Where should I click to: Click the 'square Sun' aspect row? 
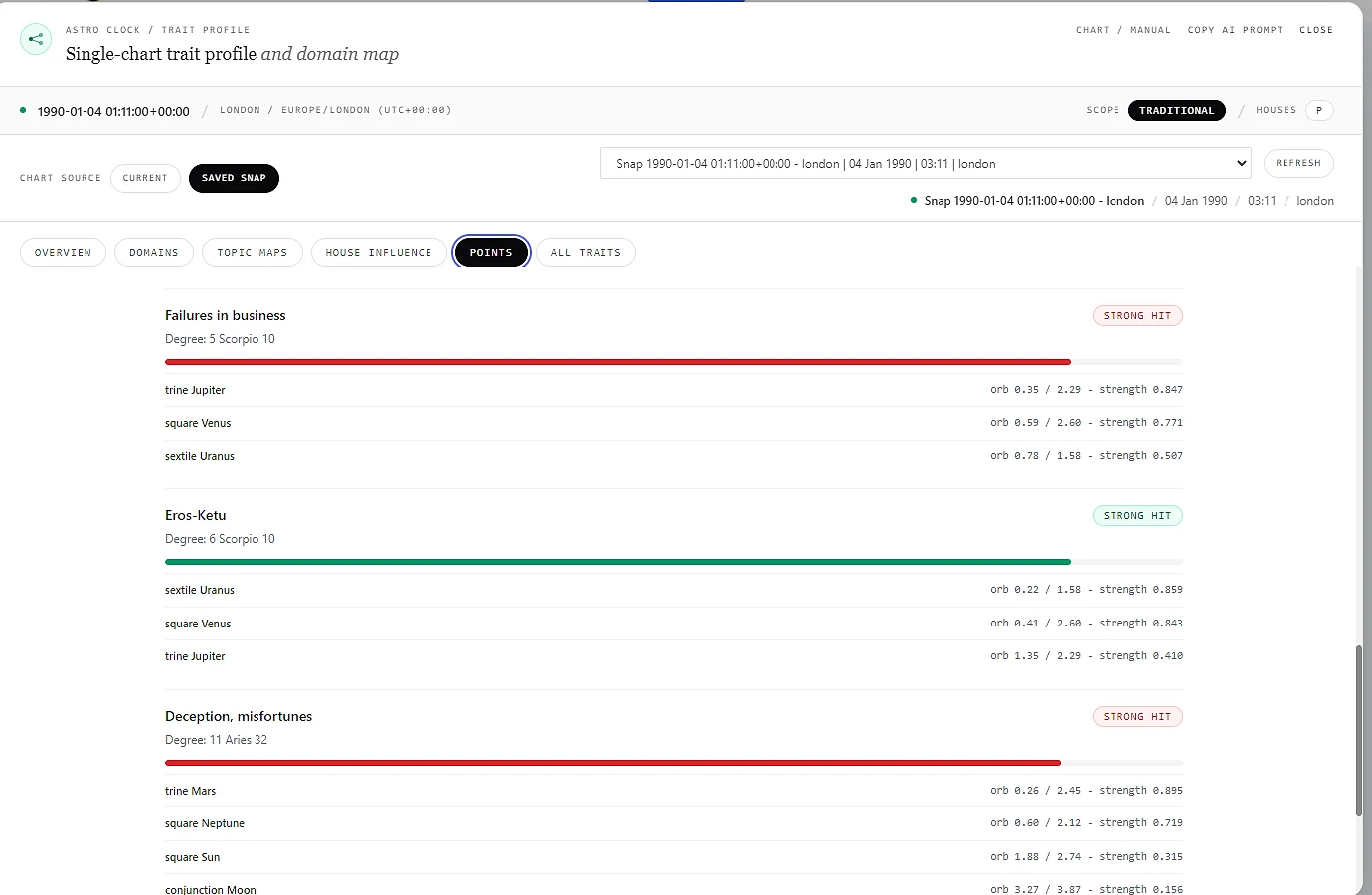pyautogui.click(x=674, y=857)
